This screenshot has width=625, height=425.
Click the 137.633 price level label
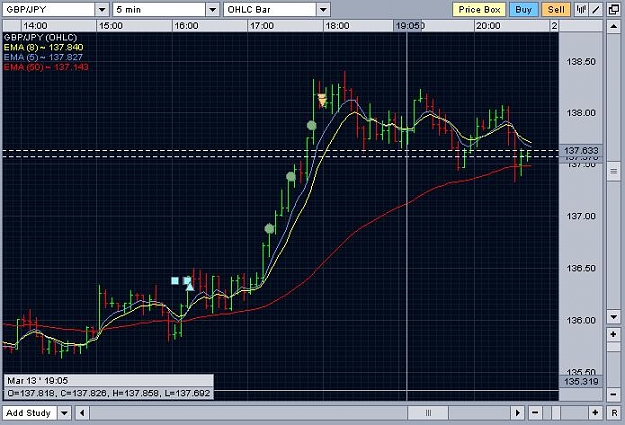581,150
